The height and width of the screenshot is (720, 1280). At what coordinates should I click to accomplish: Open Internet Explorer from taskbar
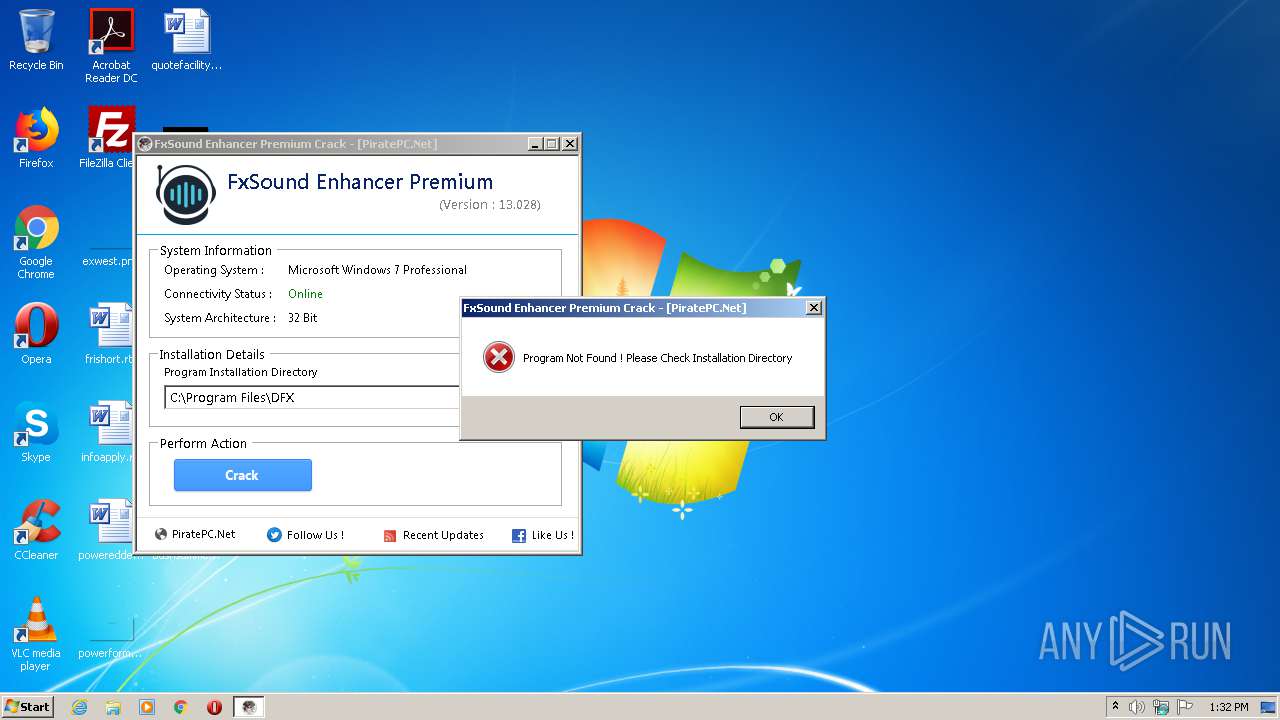(x=80, y=707)
